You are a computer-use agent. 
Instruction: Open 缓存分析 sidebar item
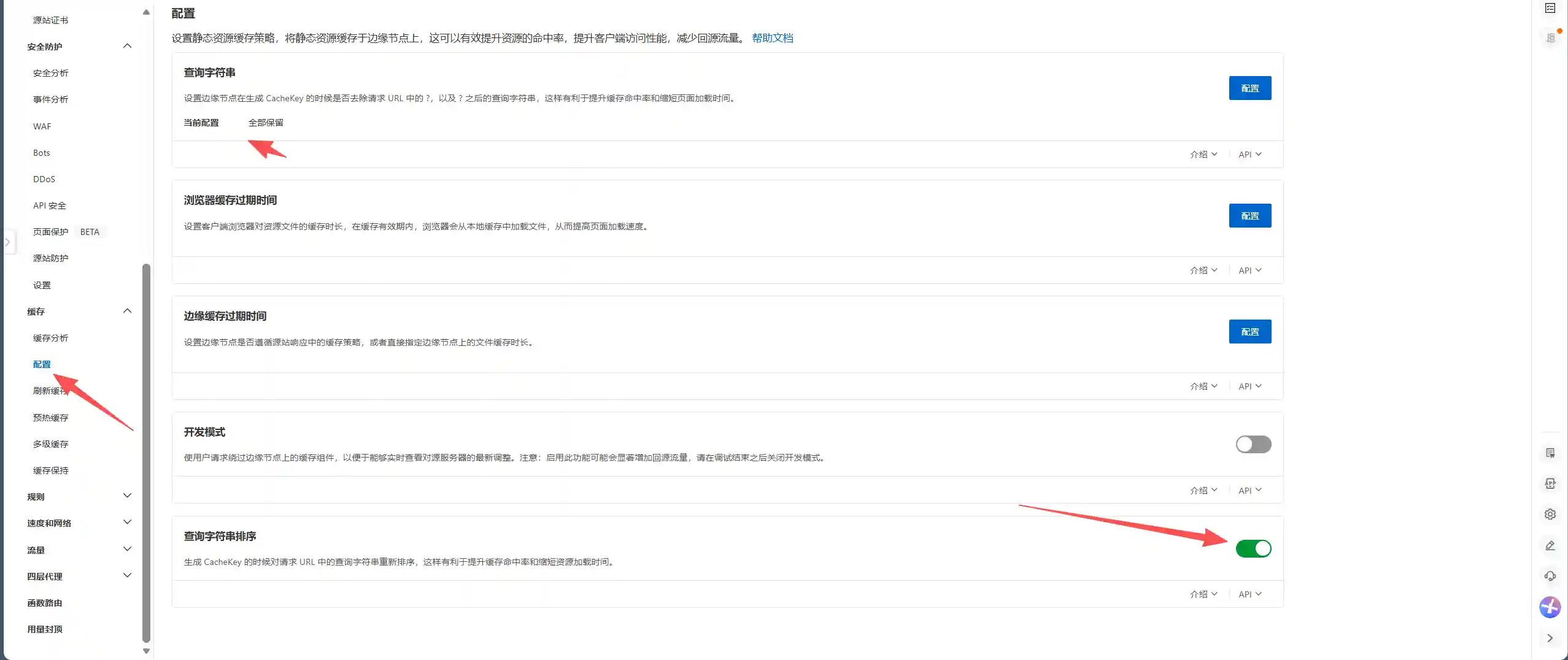50,338
